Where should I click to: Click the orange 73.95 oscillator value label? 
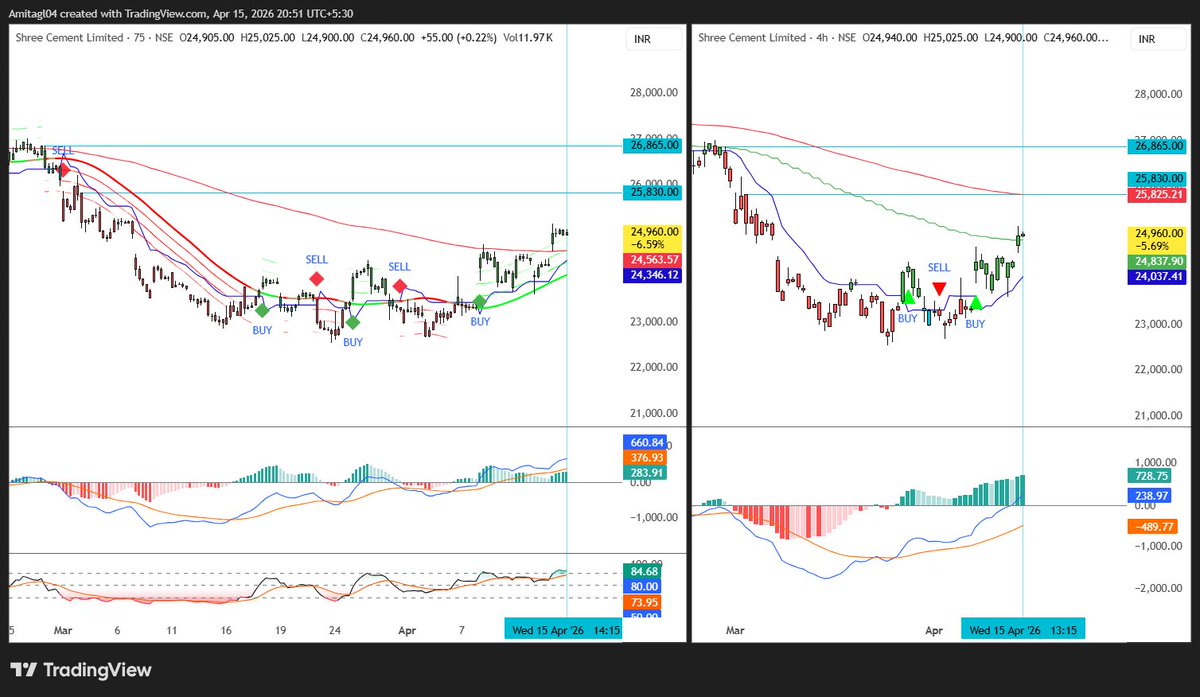(x=642, y=602)
